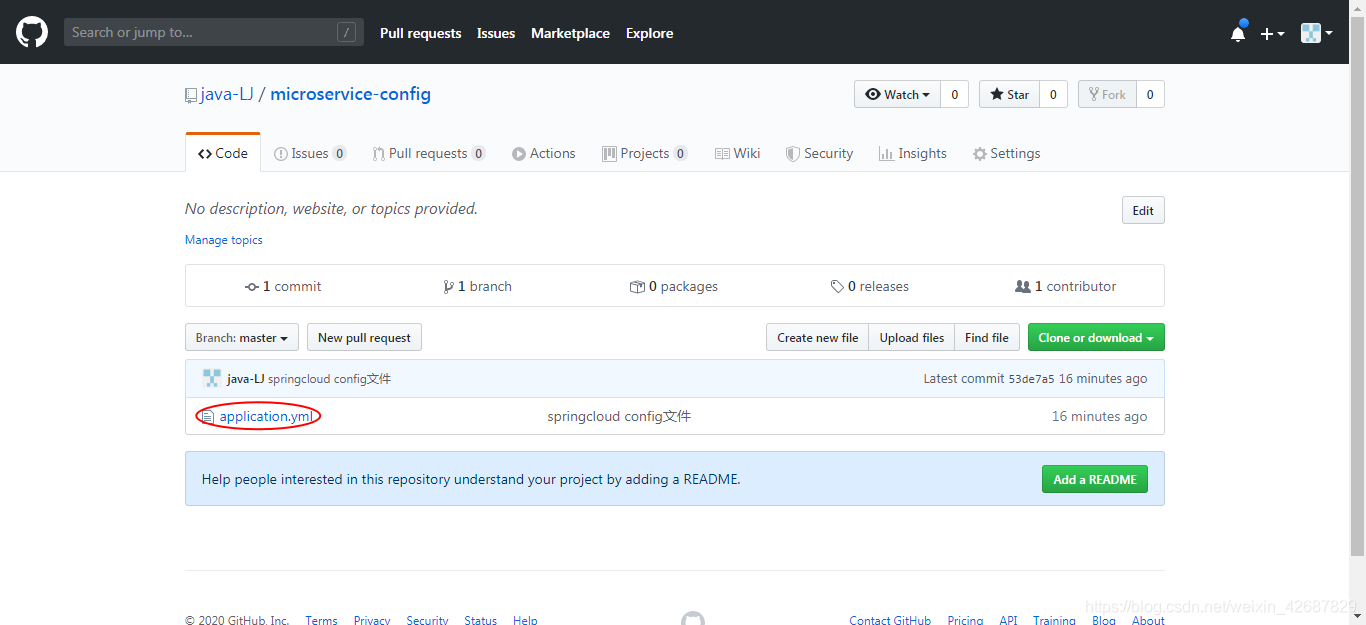Open Issues in top navigation
The height and width of the screenshot is (625, 1366).
click(496, 33)
